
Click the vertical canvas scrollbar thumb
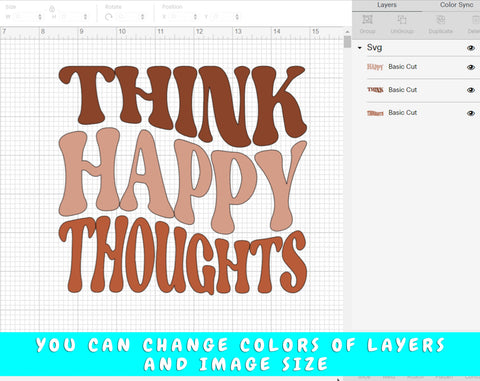347,42
